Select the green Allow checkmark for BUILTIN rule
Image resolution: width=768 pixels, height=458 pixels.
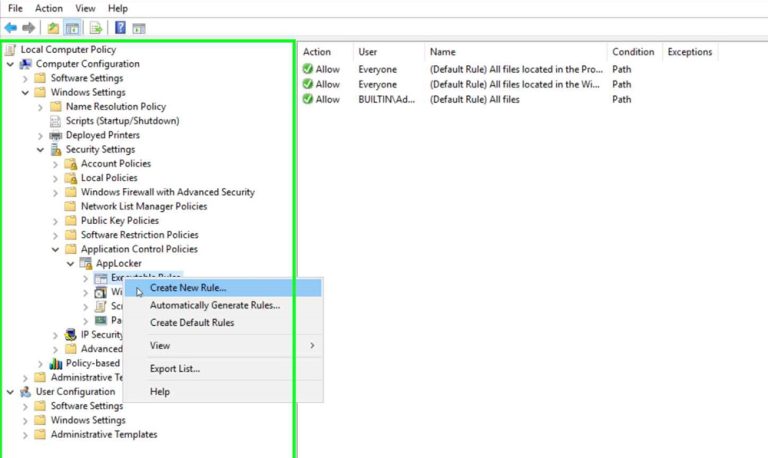point(308,99)
